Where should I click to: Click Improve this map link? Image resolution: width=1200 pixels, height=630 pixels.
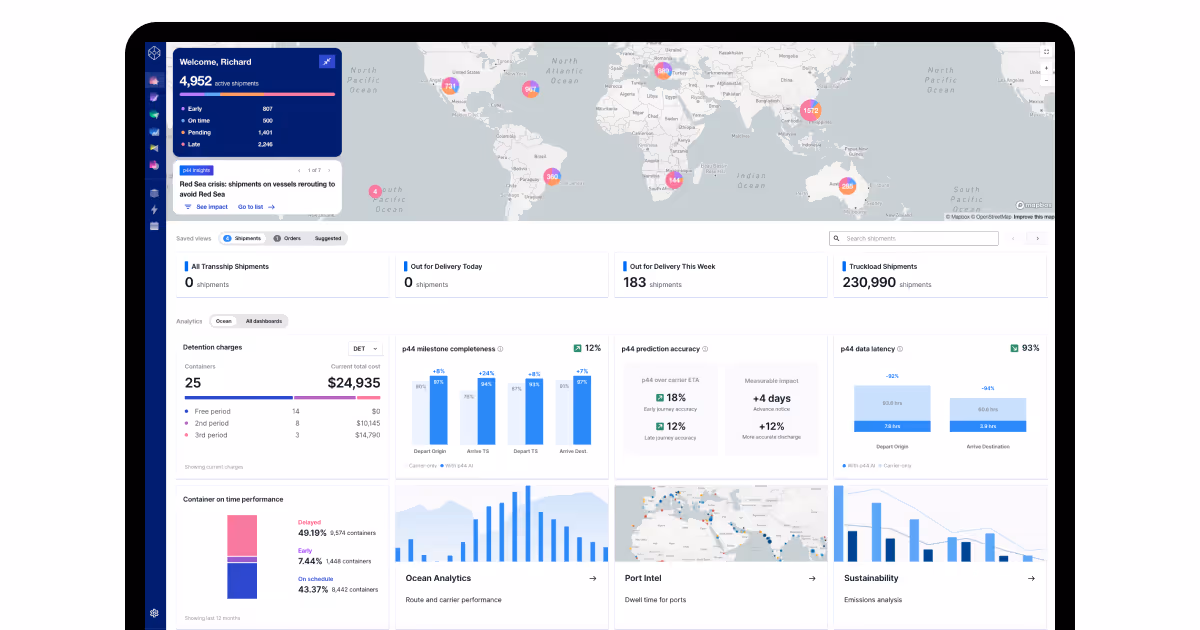click(x=1033, y=217)
